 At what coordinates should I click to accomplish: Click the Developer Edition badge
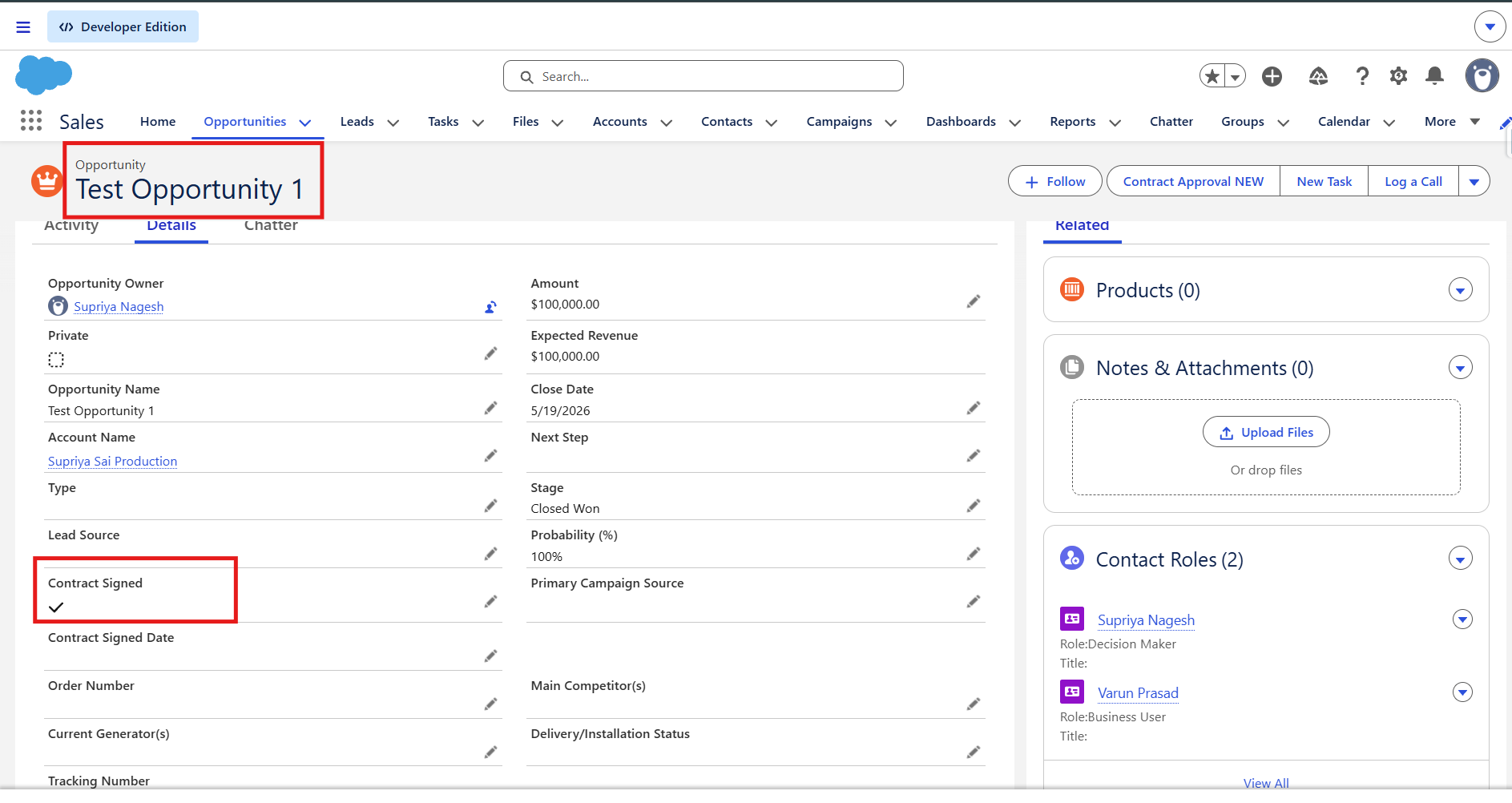tap(123, 27)
